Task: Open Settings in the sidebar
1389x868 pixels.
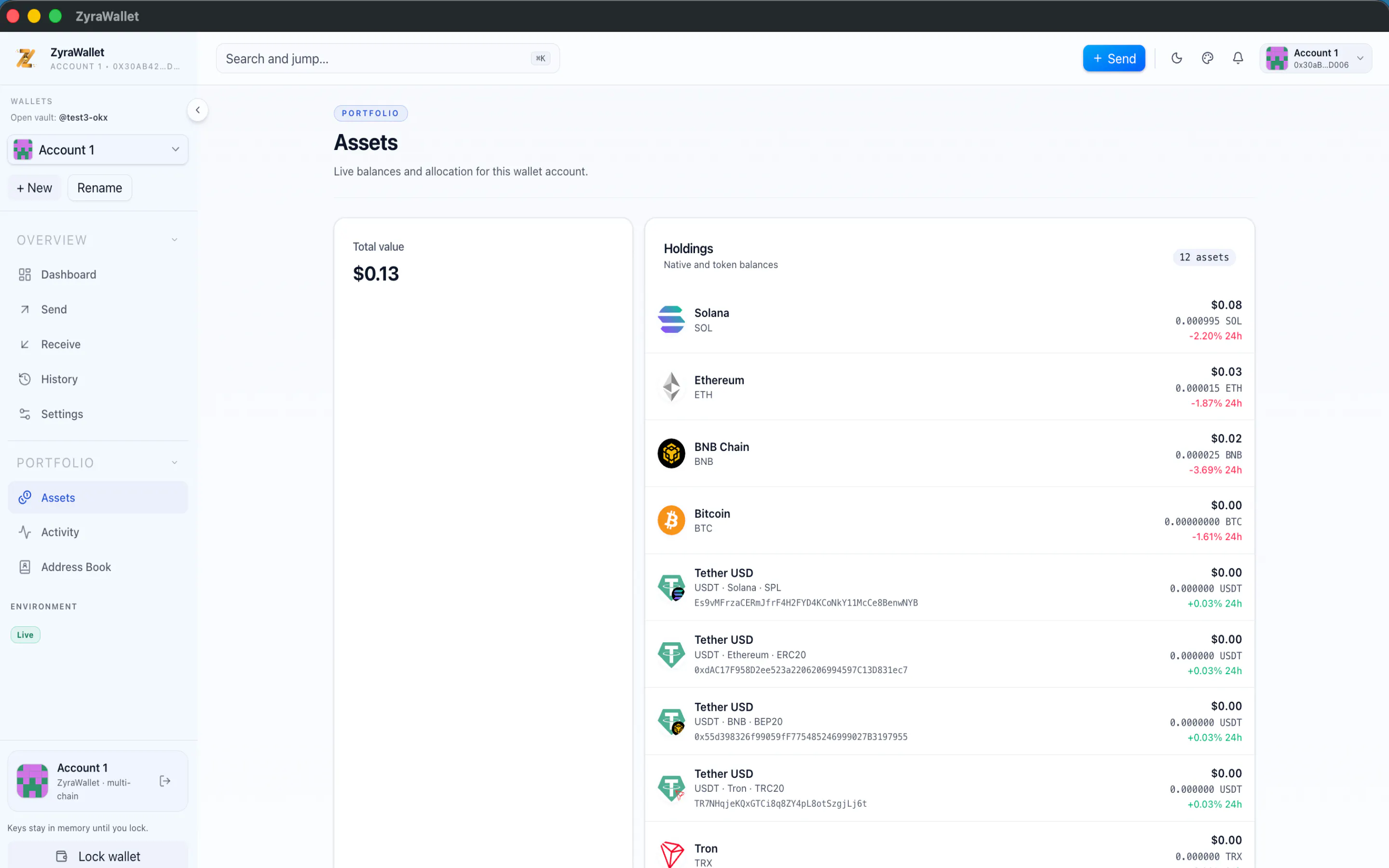Action: tap(97, 414)
